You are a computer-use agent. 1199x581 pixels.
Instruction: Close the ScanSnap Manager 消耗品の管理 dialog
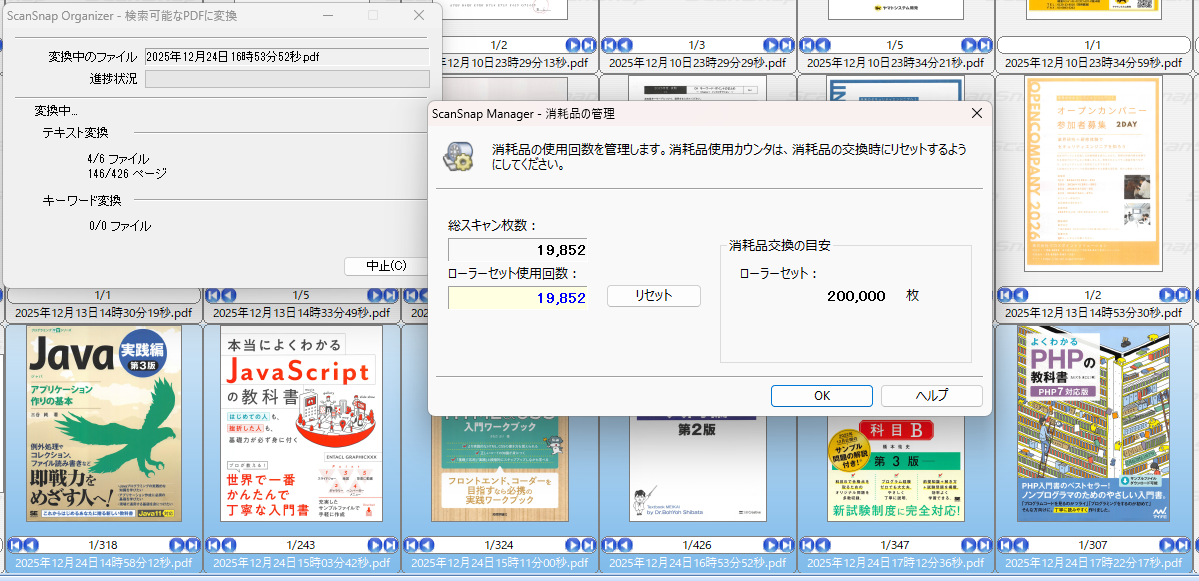tap(975, 114)
